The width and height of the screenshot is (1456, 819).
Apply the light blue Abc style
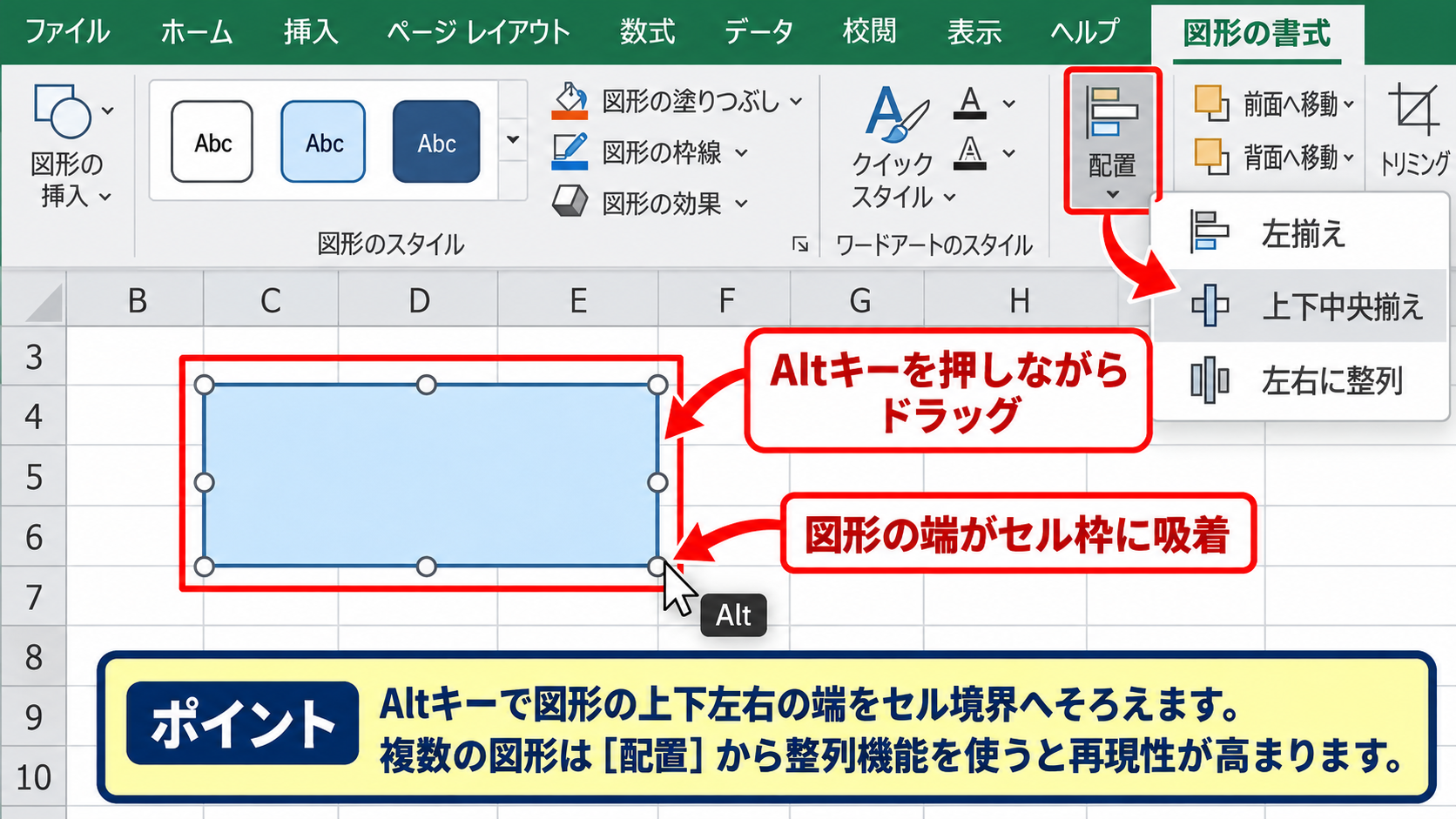323,142
